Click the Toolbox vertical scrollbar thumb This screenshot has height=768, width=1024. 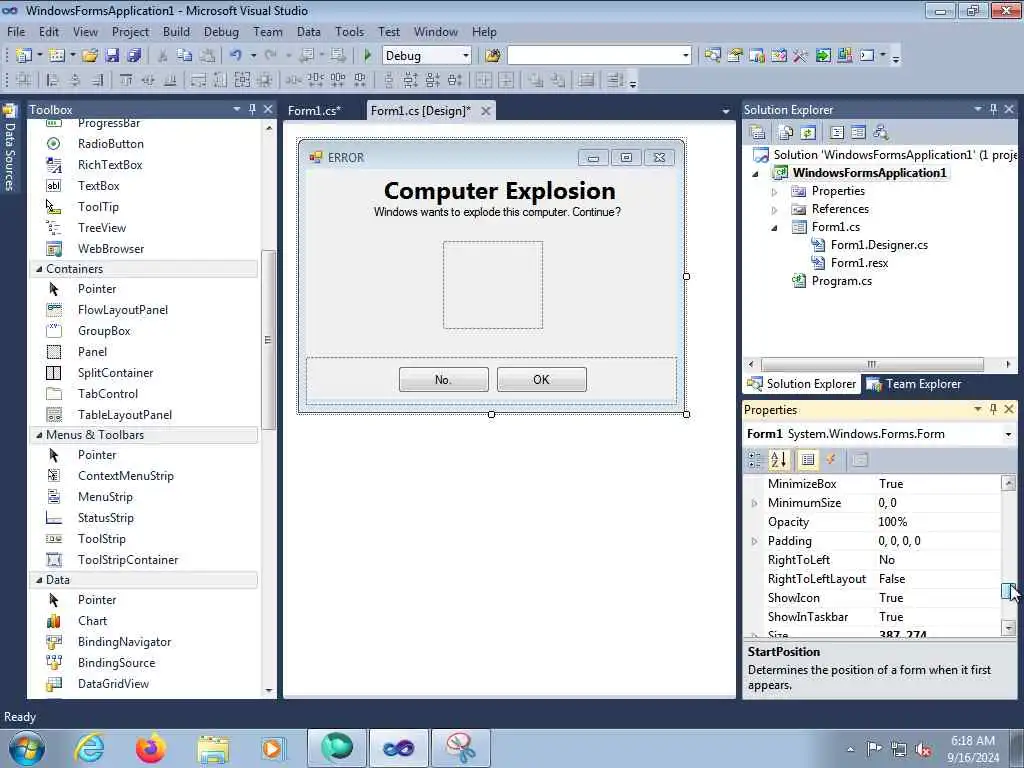tap(268, 340)
